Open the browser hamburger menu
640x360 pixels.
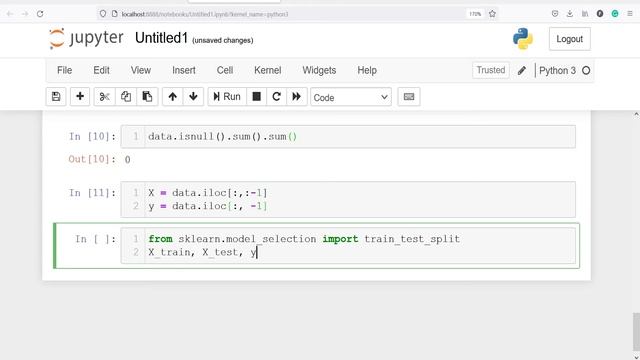pos(630,14)
